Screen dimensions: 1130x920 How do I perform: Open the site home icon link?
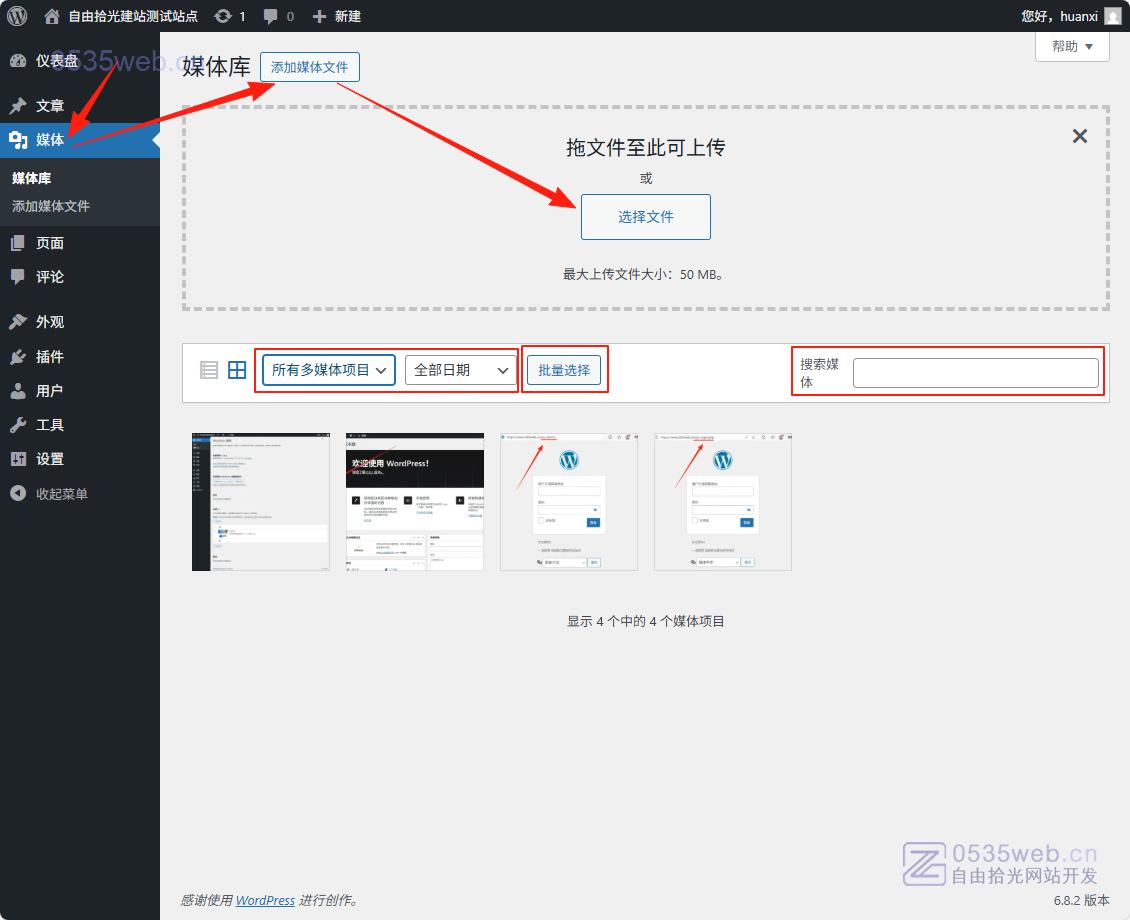click(53, 16)
